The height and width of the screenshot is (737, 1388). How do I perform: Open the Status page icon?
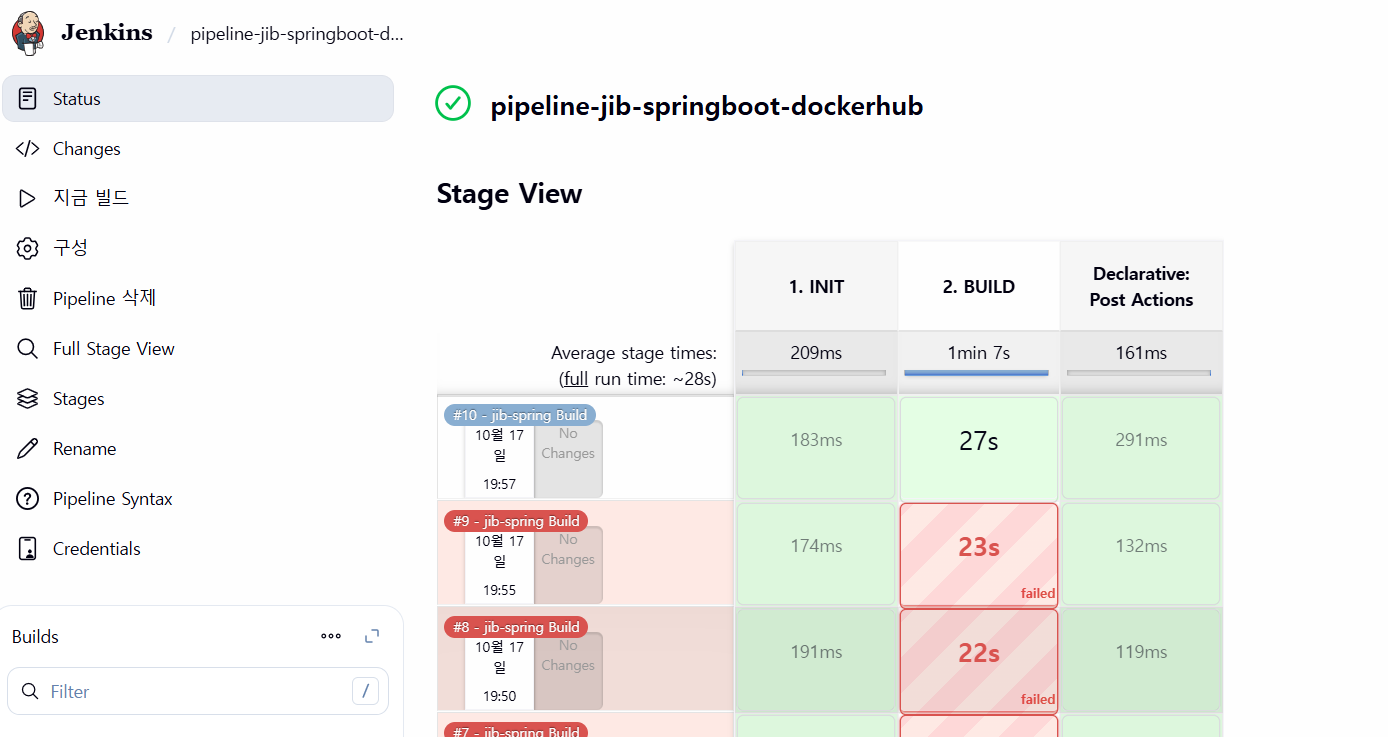(x=28, y=99)
